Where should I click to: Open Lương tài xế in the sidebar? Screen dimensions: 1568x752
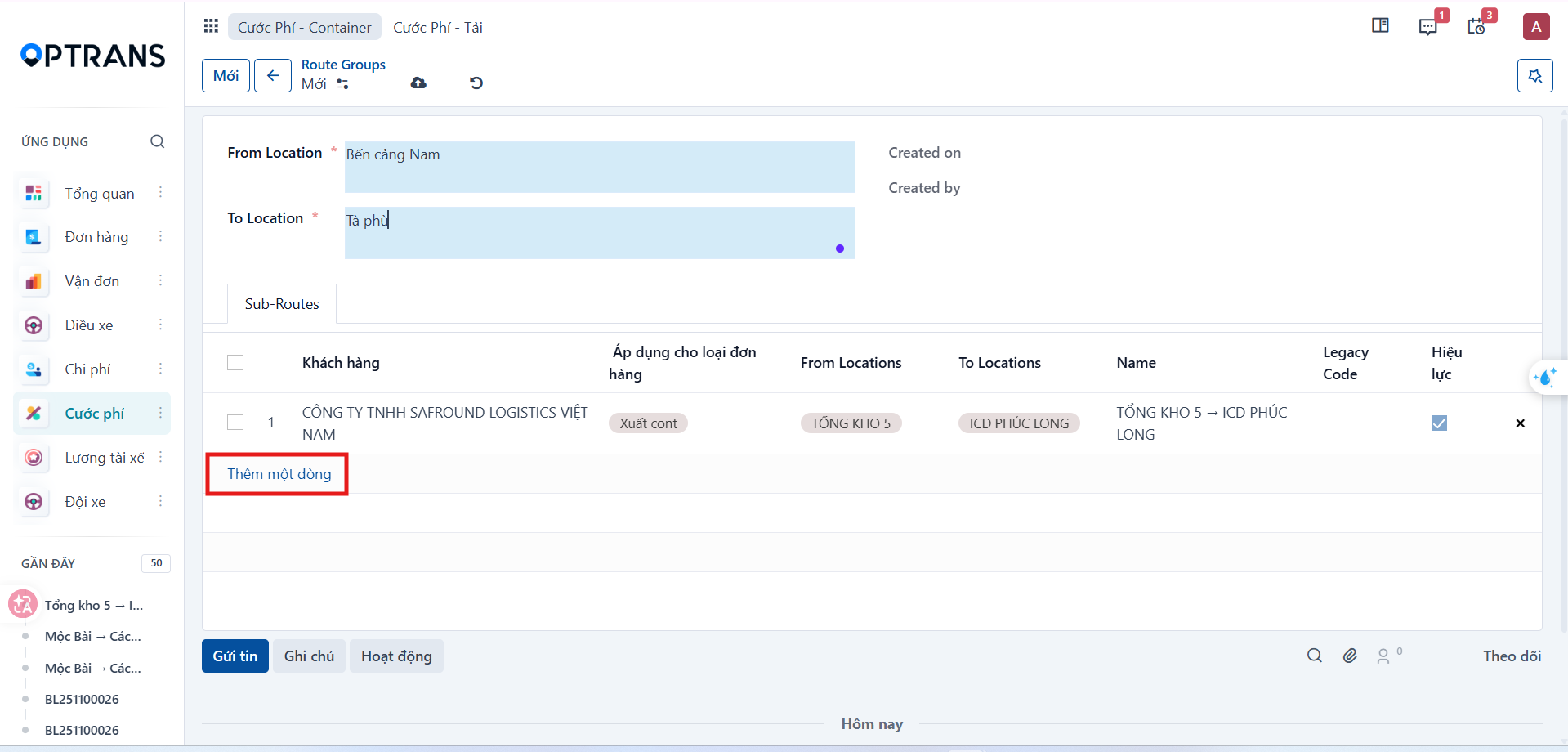(105, 458)
